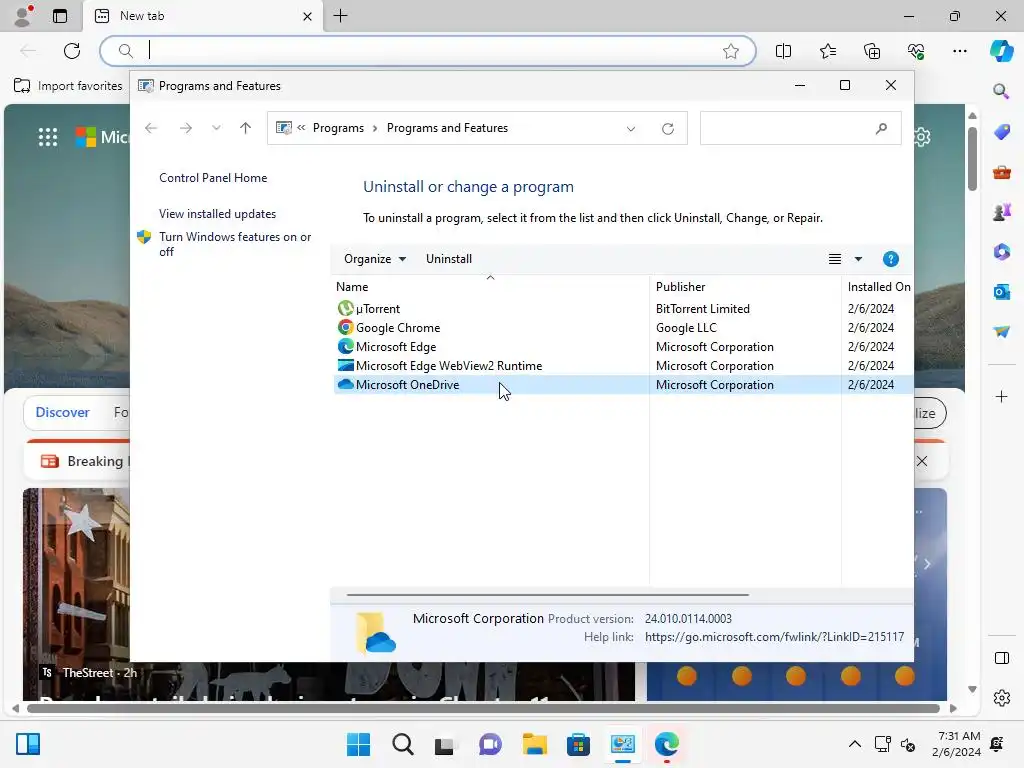Open the taskbar Search icon

402,744
